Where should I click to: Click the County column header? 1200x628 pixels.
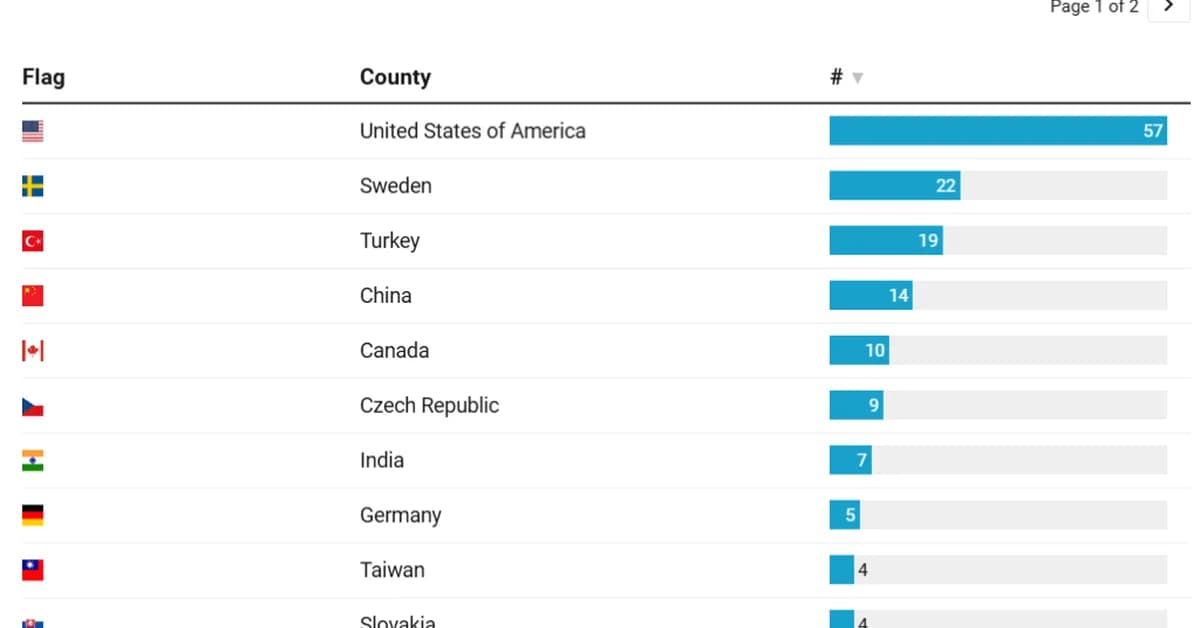(395, 77)
